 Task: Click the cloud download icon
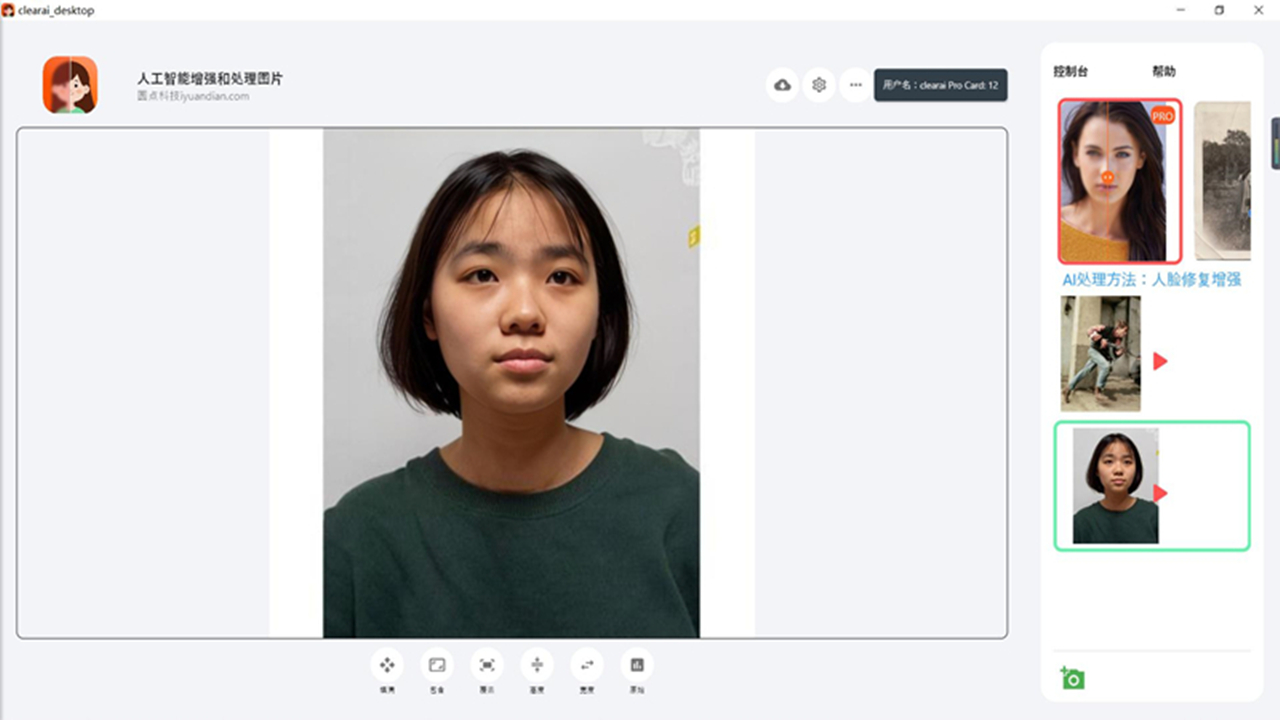pyautogui.click(x=782, y=85)
